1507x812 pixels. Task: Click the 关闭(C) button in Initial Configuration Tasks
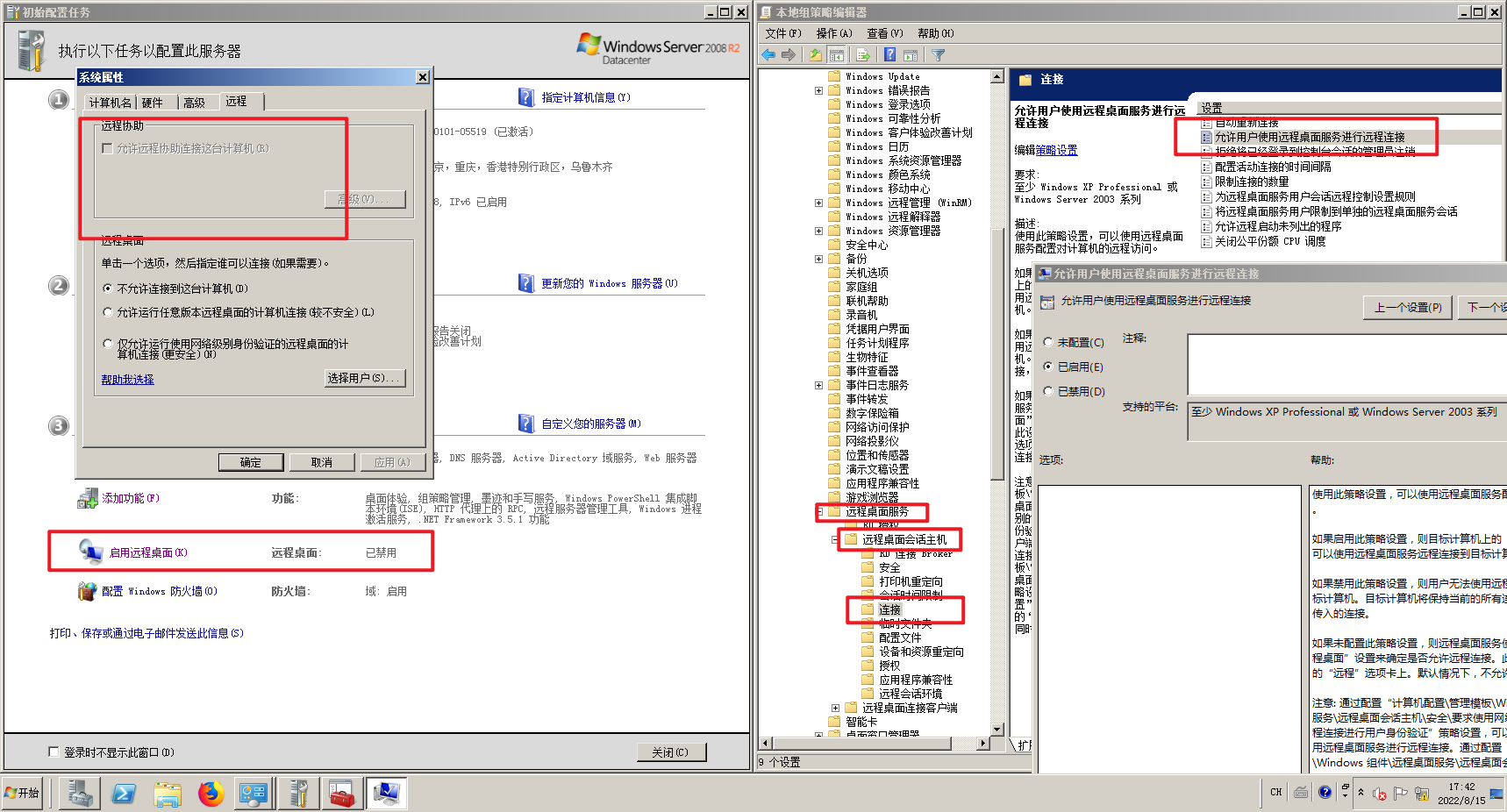click(x=671, y=752)
